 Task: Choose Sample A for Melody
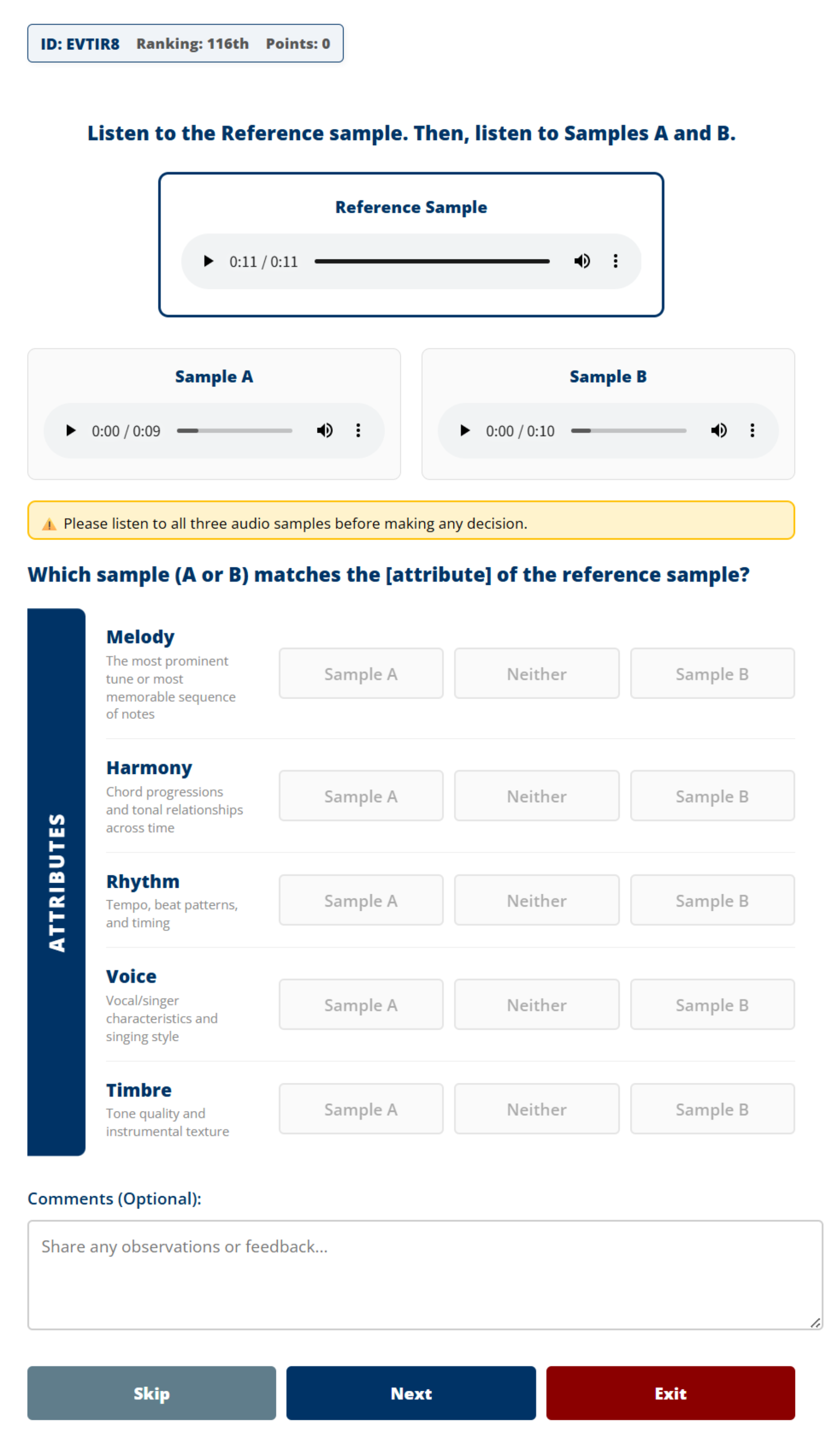[x=361, y=674]
